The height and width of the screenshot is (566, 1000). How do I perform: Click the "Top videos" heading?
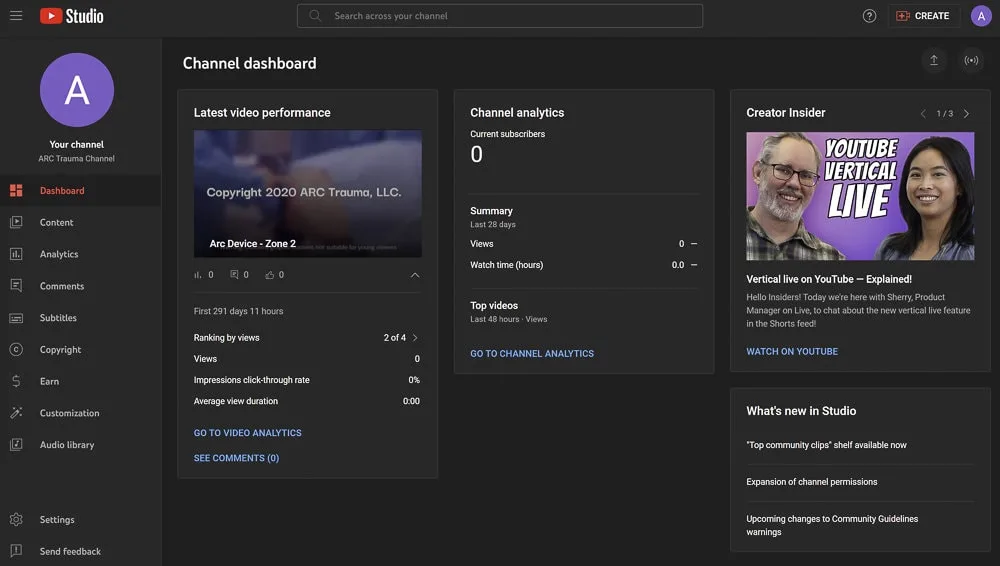494,306
